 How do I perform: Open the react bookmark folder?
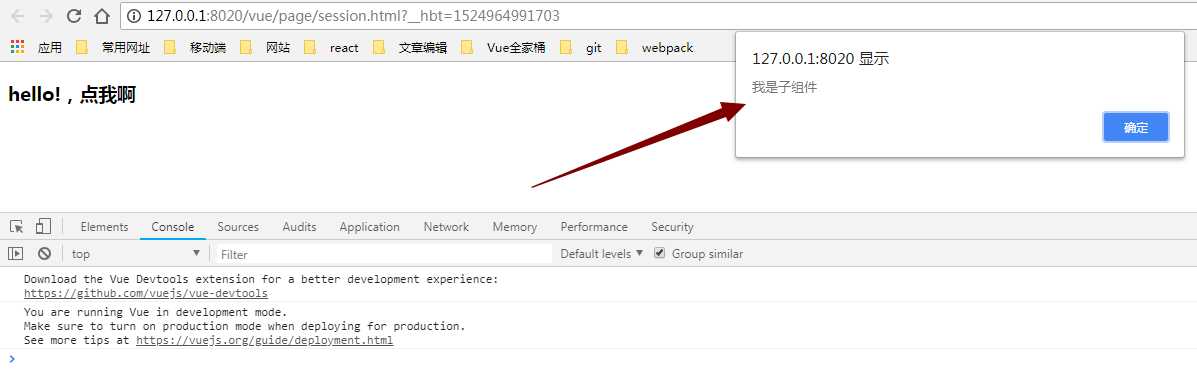pos(331,47)
